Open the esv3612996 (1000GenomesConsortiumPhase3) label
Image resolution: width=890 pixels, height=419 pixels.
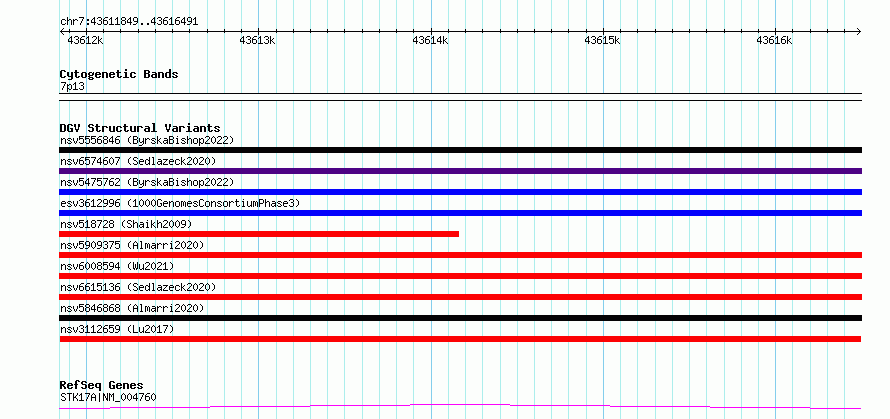point(180,203)
